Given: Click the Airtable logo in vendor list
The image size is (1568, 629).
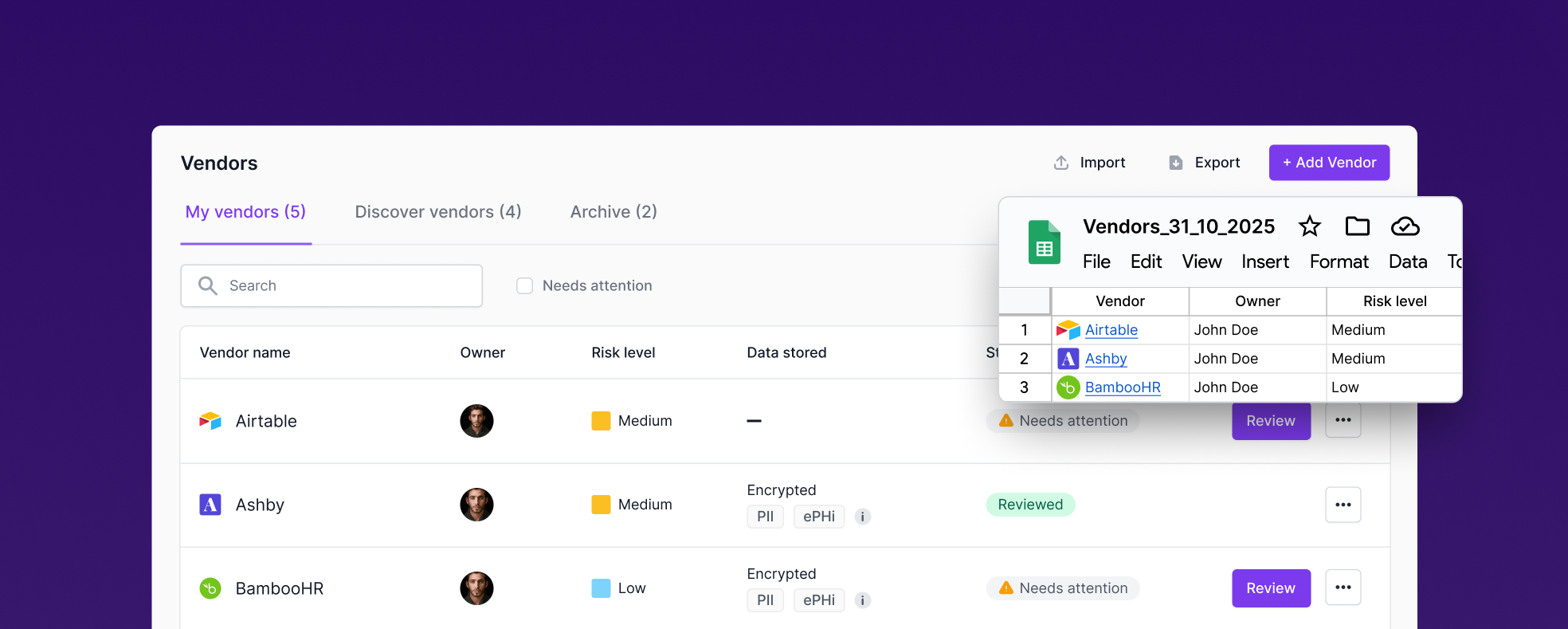Looking at the screenshot, I should pos(210,421).
